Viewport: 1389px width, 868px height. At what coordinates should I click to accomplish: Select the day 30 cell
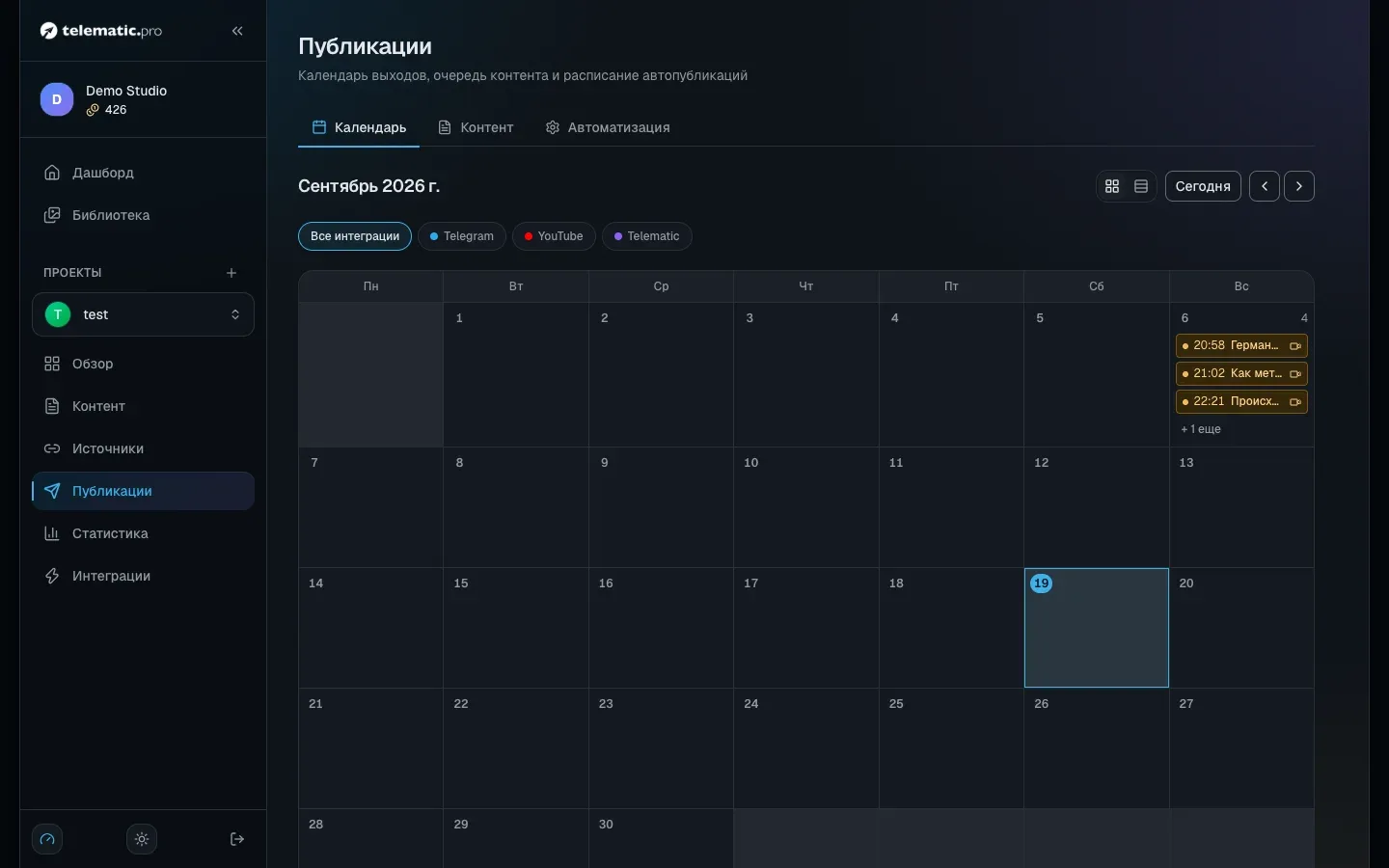pyautogui.click(x=661, y=839)
